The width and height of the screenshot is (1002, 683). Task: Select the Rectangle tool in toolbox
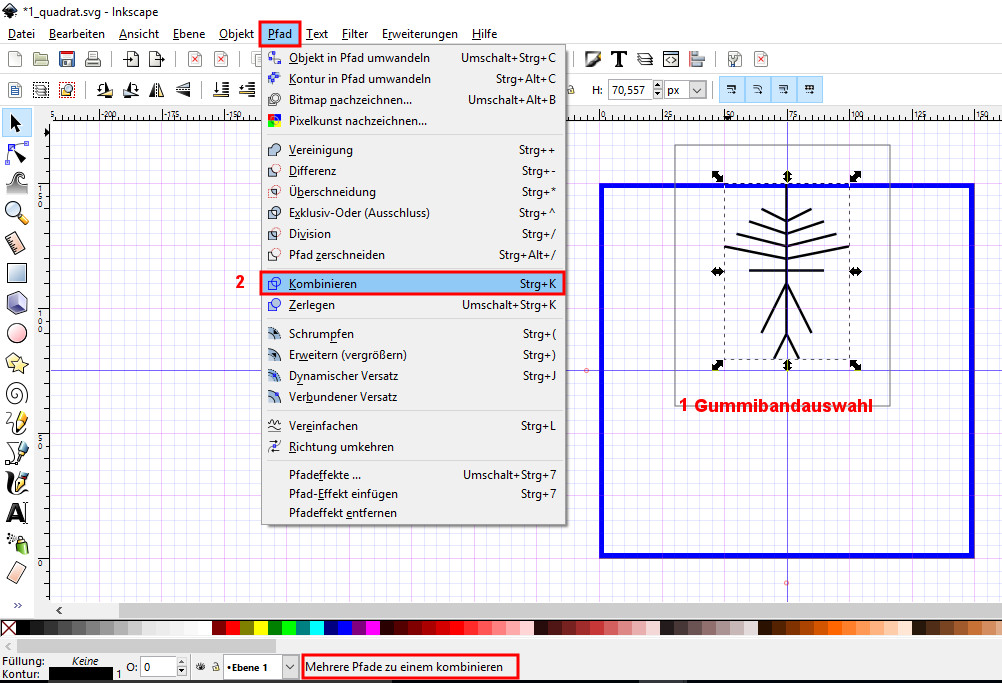(16, 272)
